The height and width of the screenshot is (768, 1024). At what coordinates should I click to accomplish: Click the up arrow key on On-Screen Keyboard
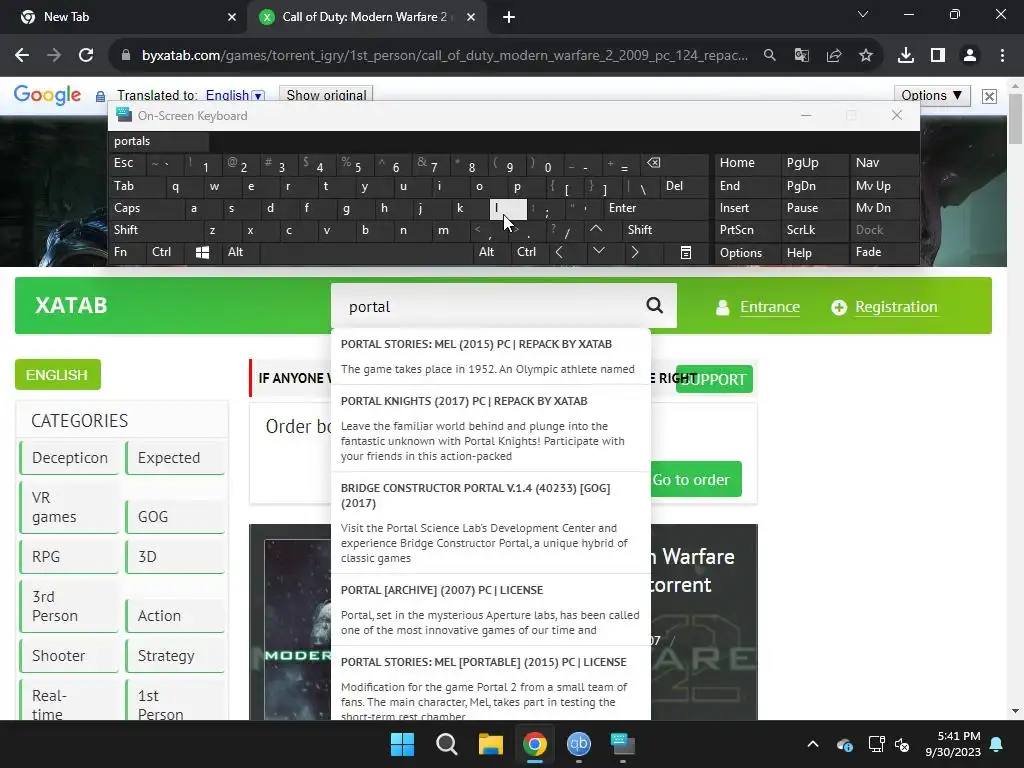point(596,229)
